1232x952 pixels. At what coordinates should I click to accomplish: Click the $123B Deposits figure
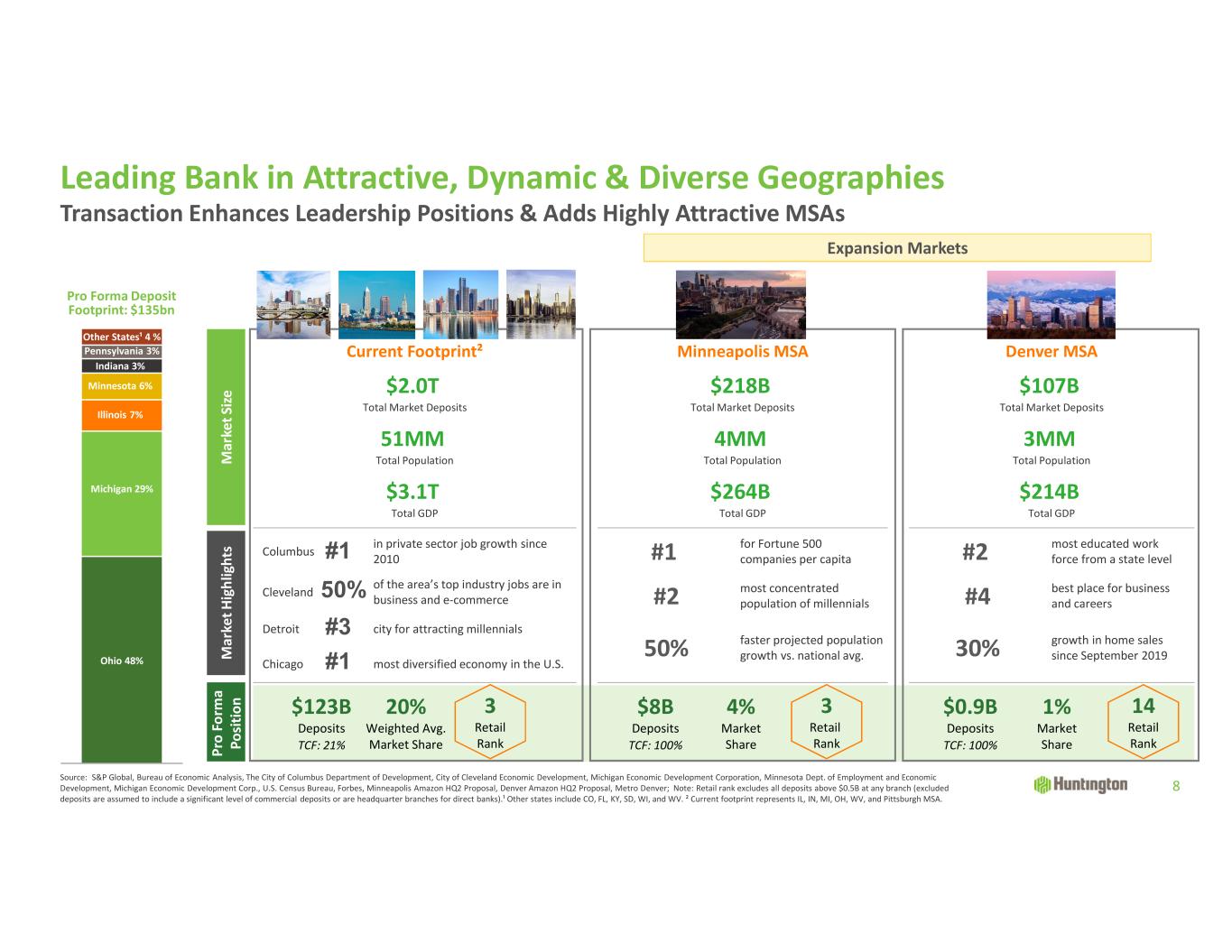321,707
